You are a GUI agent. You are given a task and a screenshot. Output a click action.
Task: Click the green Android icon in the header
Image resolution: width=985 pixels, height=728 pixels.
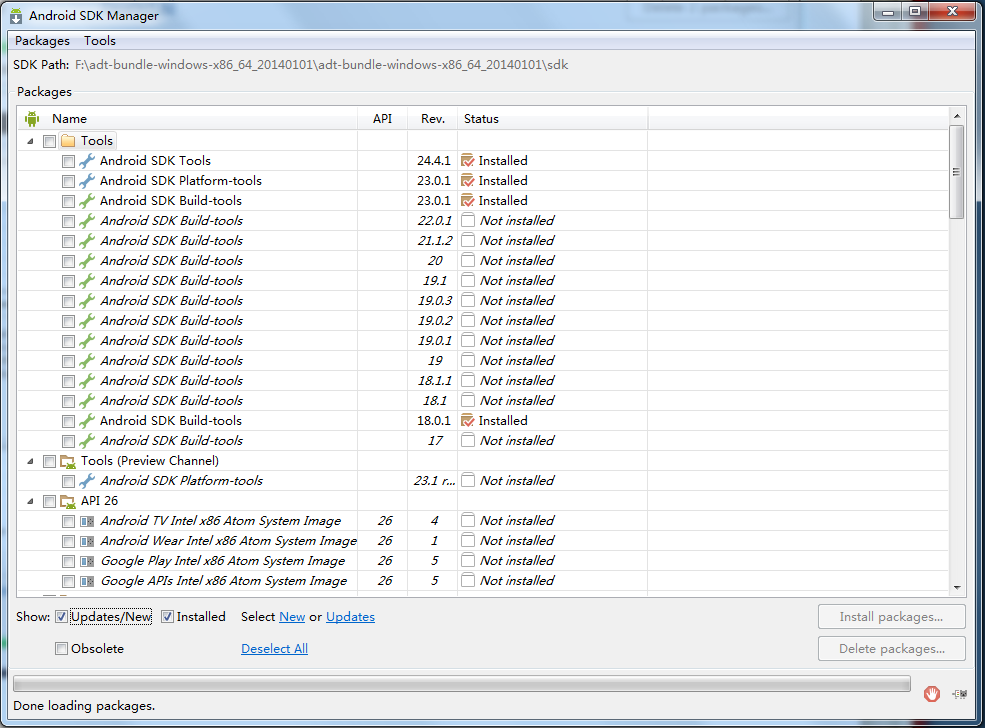pyautogui.click(x=32, y=119)
